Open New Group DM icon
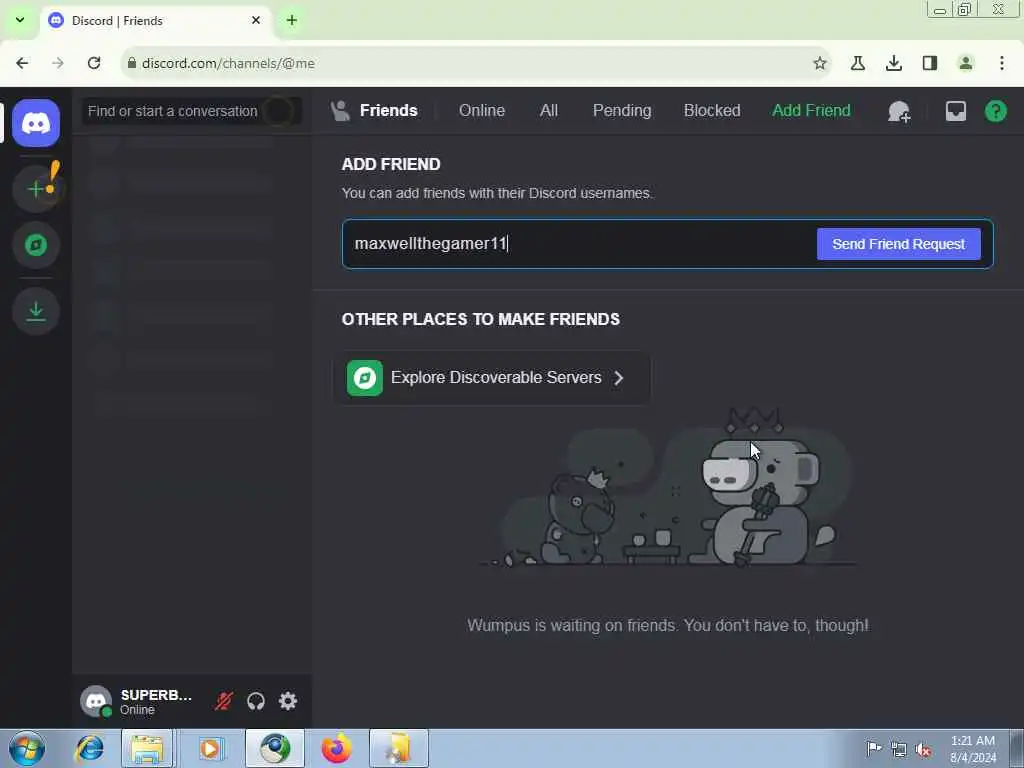Screen dimensions: 1024x768 click(x=899, y=111)
